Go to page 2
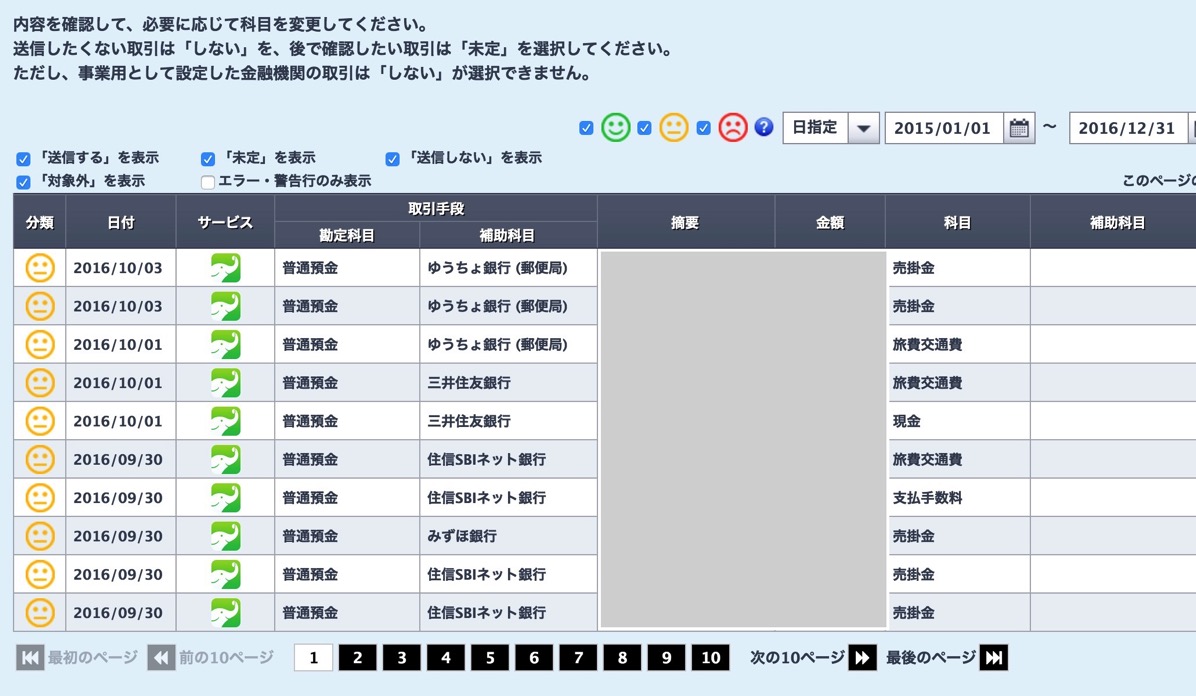This screenshot has width=1196, height=696. pos(358,658)
